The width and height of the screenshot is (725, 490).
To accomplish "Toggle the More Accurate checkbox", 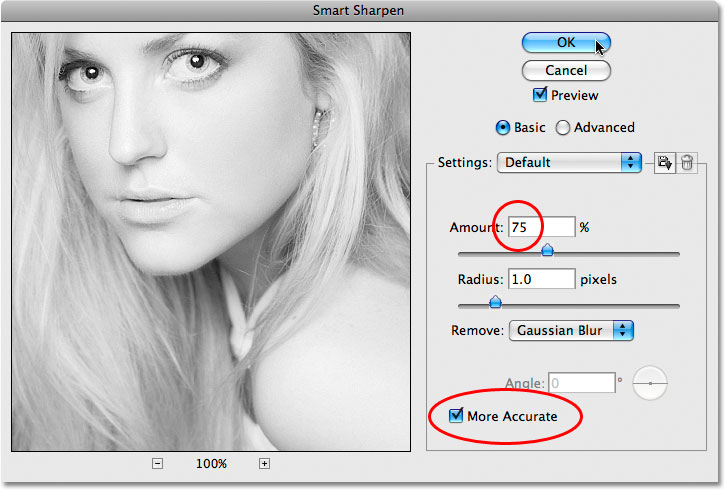I will 456,416.
